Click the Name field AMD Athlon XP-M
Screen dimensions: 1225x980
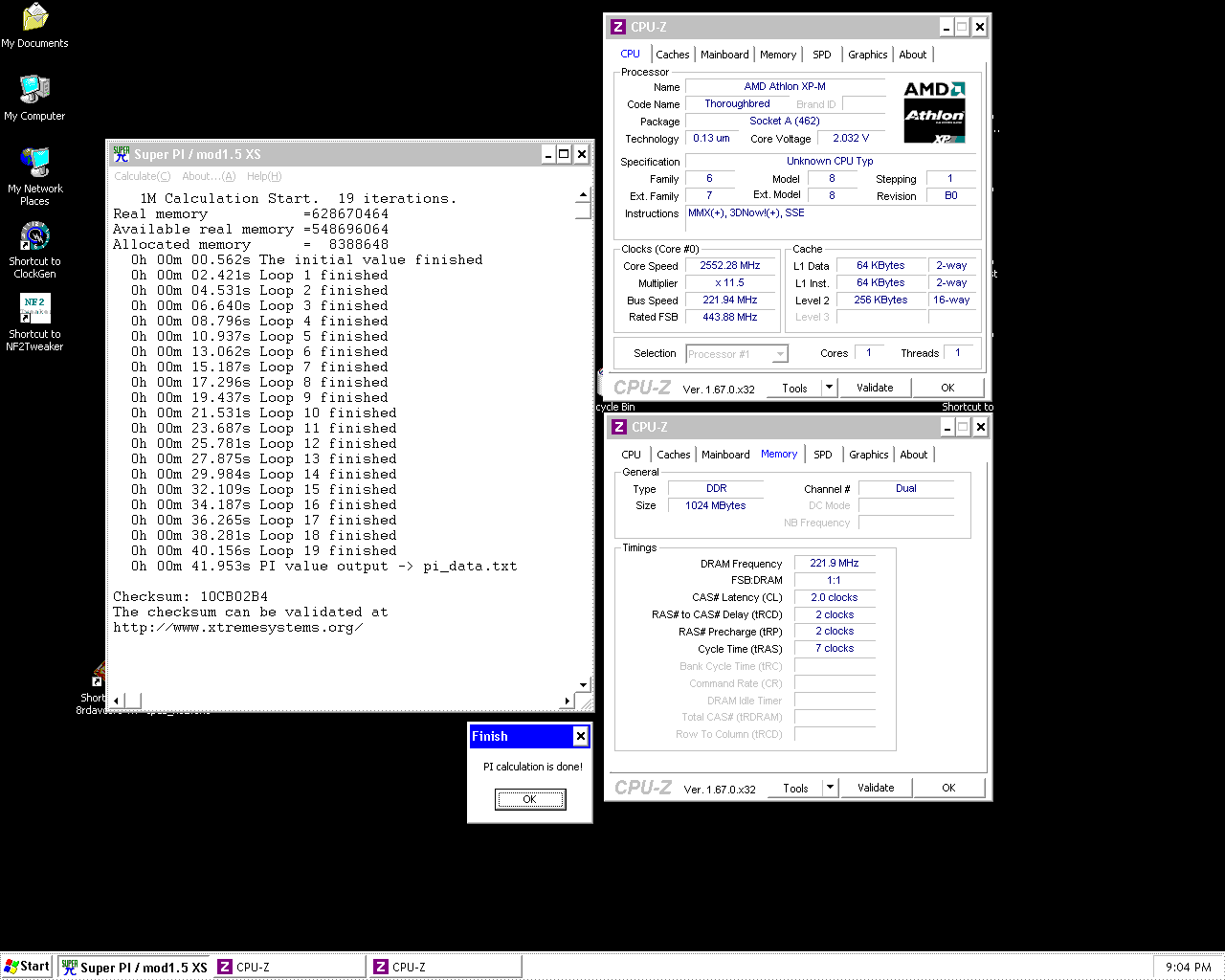coord(785,86)
